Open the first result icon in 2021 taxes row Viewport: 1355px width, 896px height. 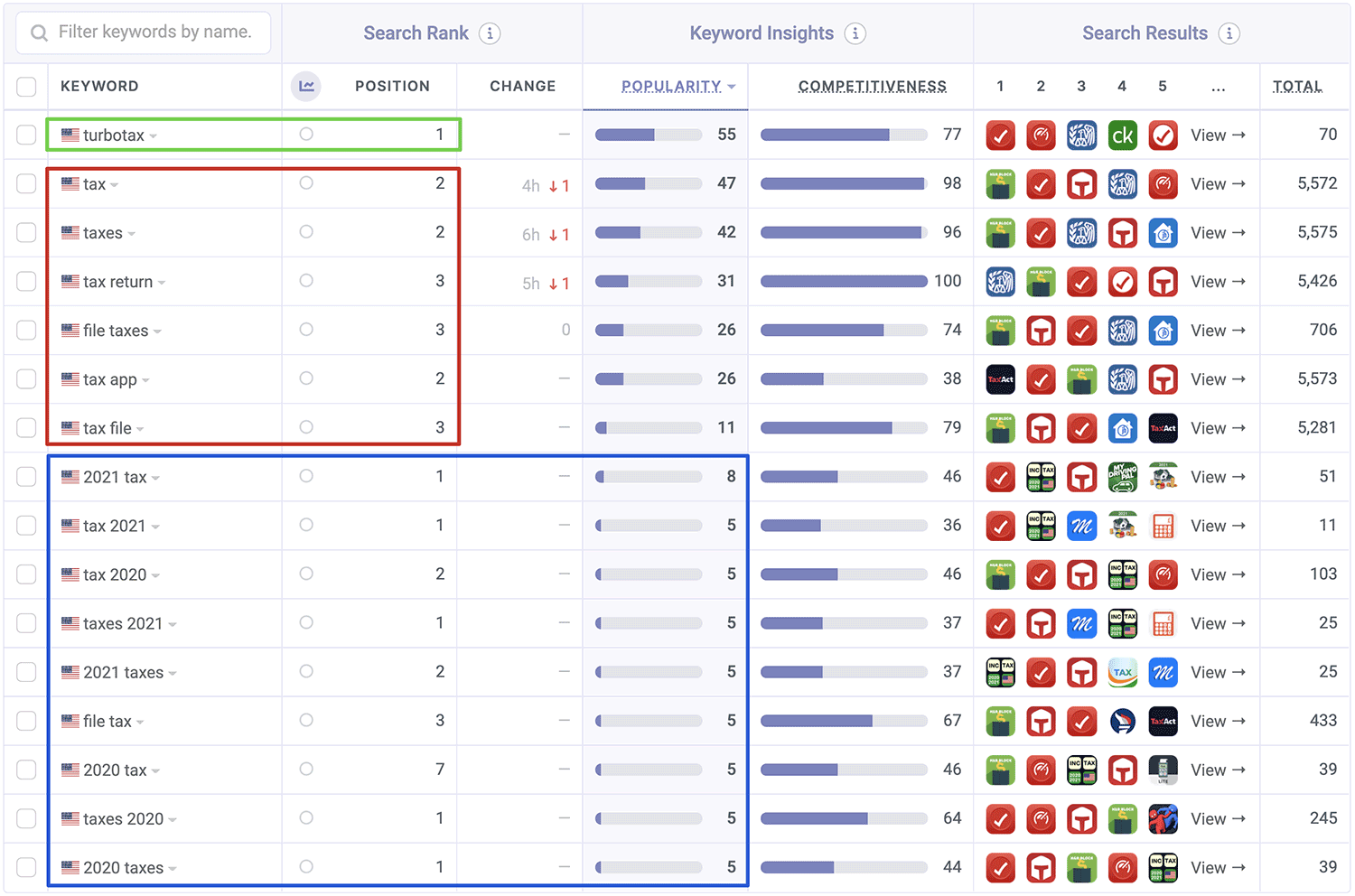click(x=1000, y=672)
